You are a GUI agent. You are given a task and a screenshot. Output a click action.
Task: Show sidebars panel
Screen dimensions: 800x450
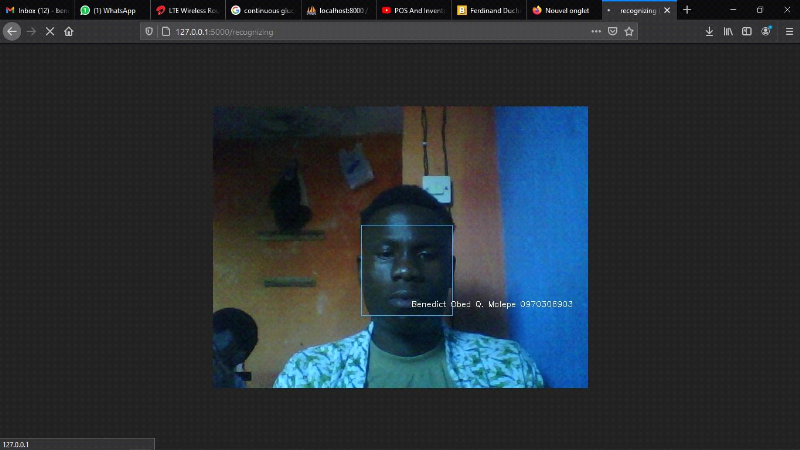pyautogui.click(x=747, y=32)
